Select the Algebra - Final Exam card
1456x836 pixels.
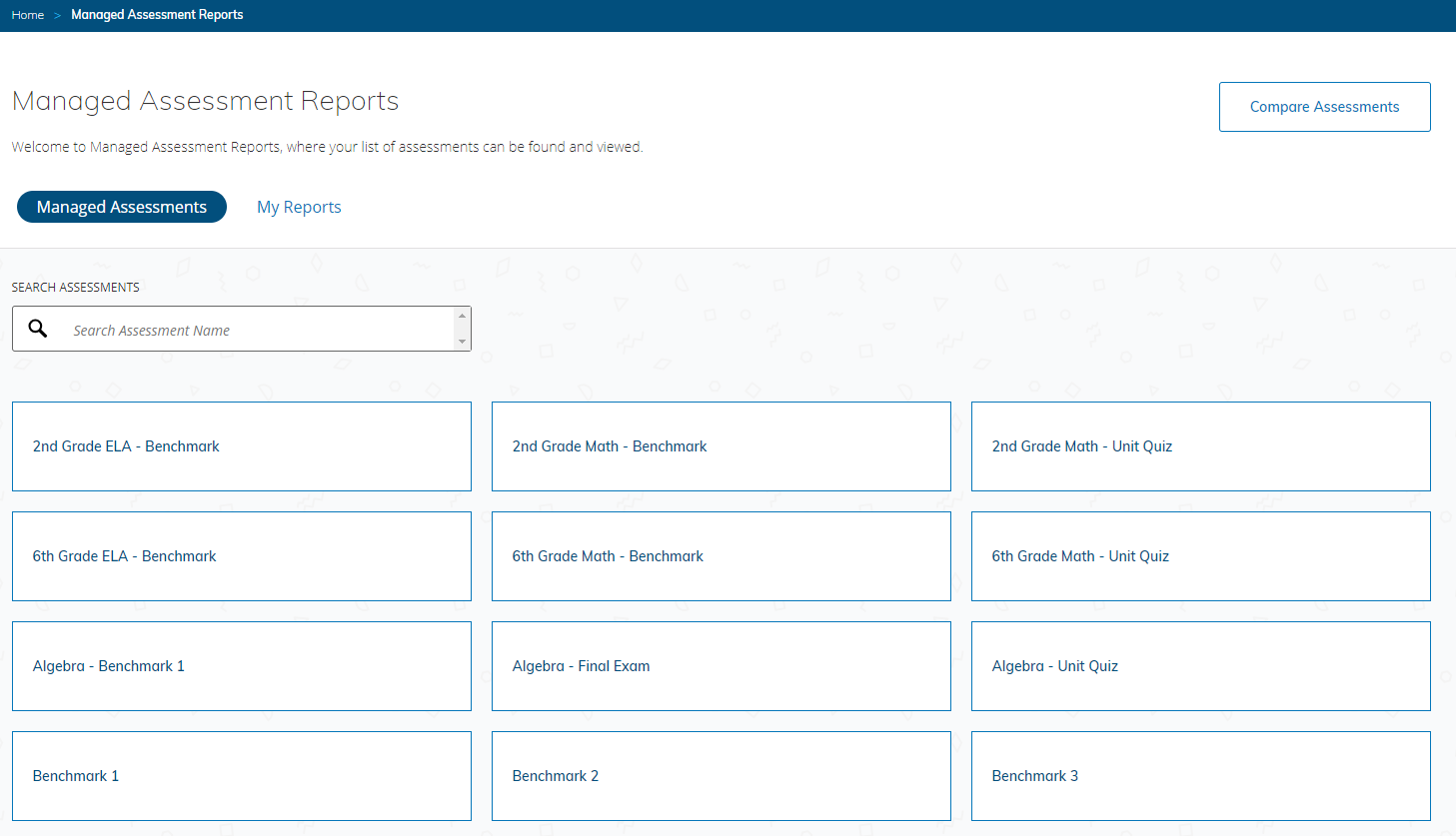point(721,666)
